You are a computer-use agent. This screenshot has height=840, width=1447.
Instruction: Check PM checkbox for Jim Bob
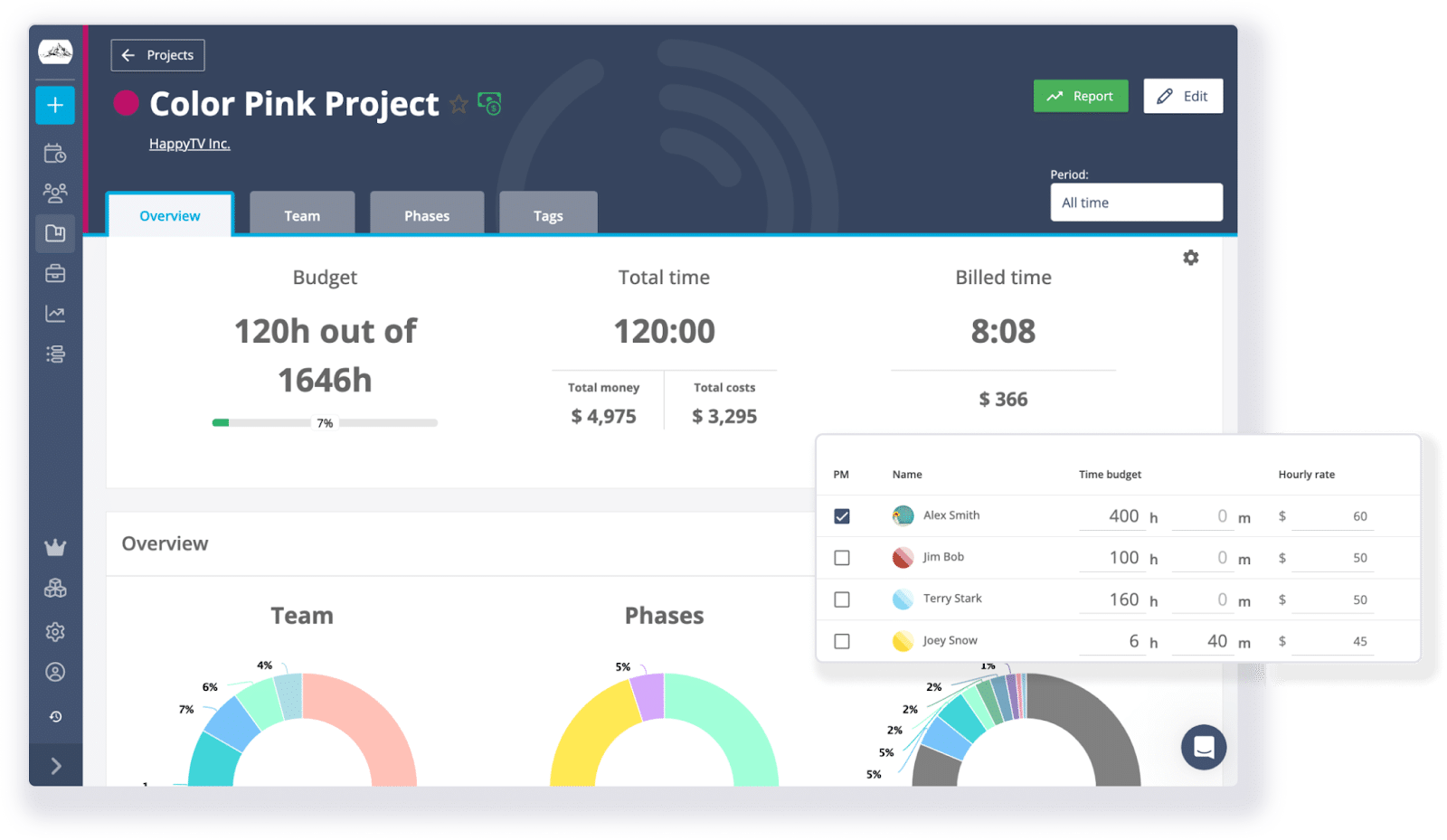pos(842,558)
